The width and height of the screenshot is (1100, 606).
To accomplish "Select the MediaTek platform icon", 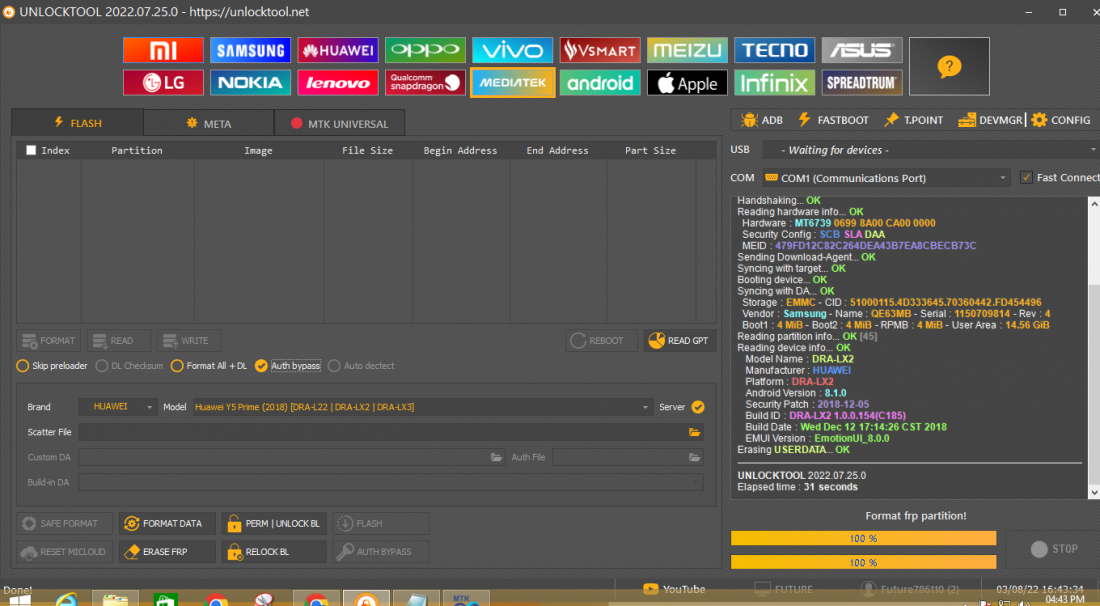I will [513, 83].
